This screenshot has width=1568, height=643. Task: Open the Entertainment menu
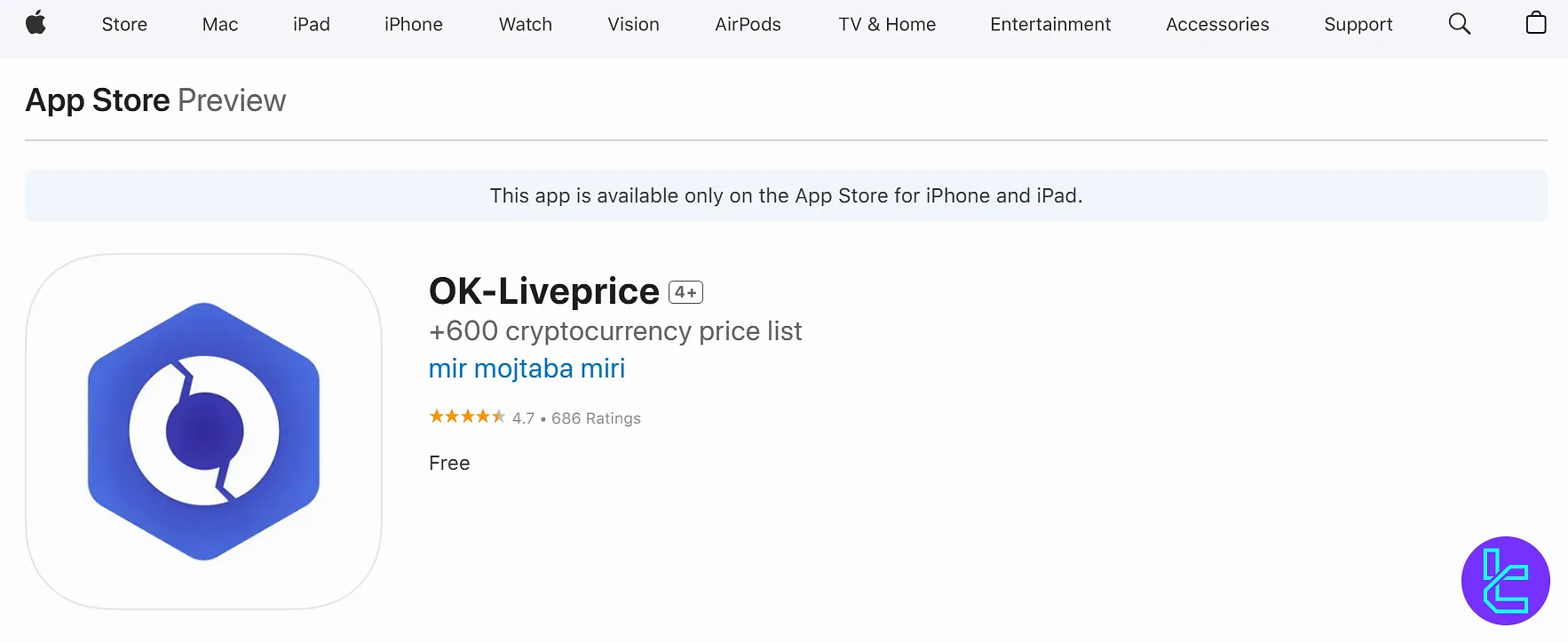click(1050, 25)
